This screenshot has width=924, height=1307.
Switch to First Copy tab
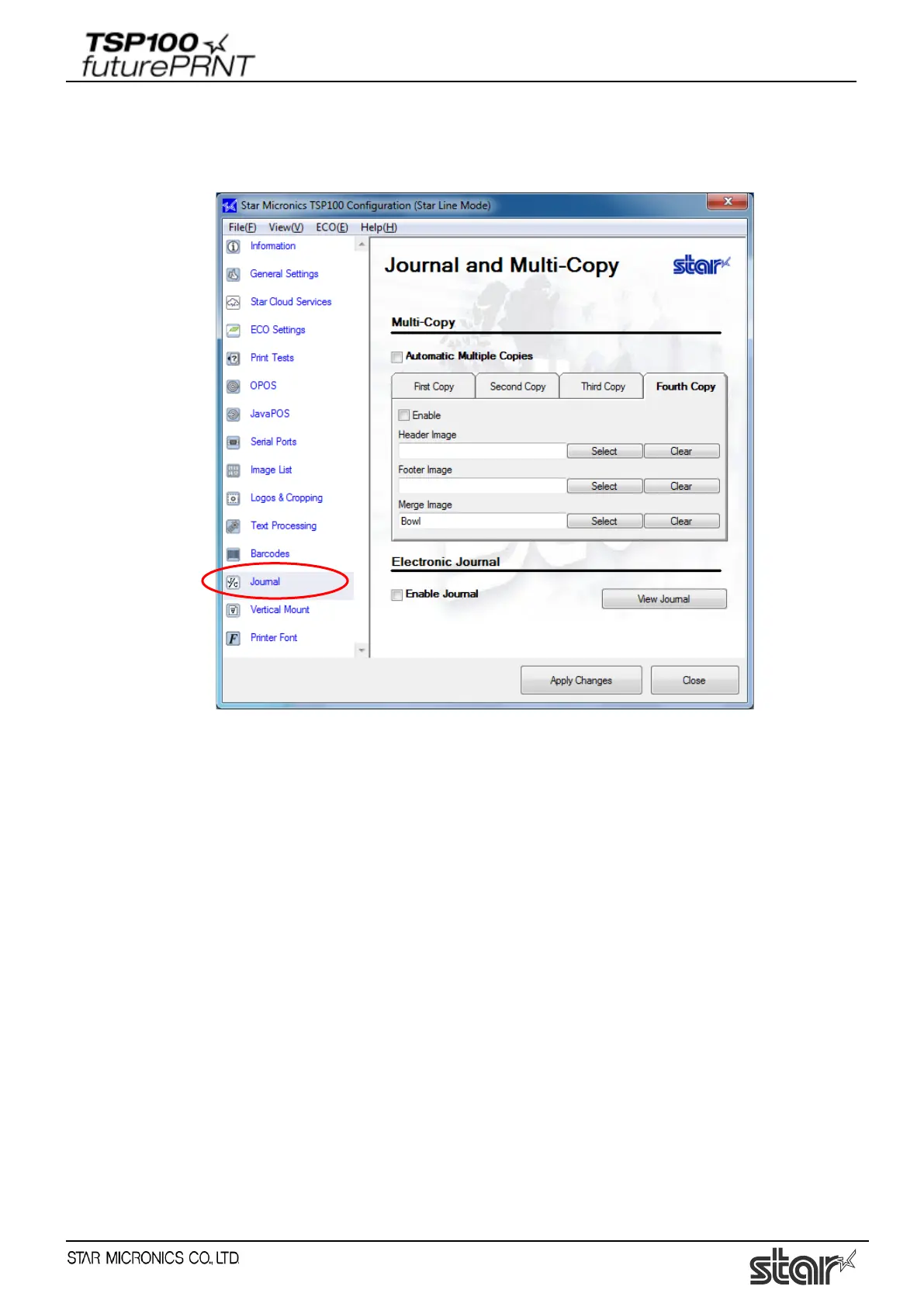tap(434, 387)
